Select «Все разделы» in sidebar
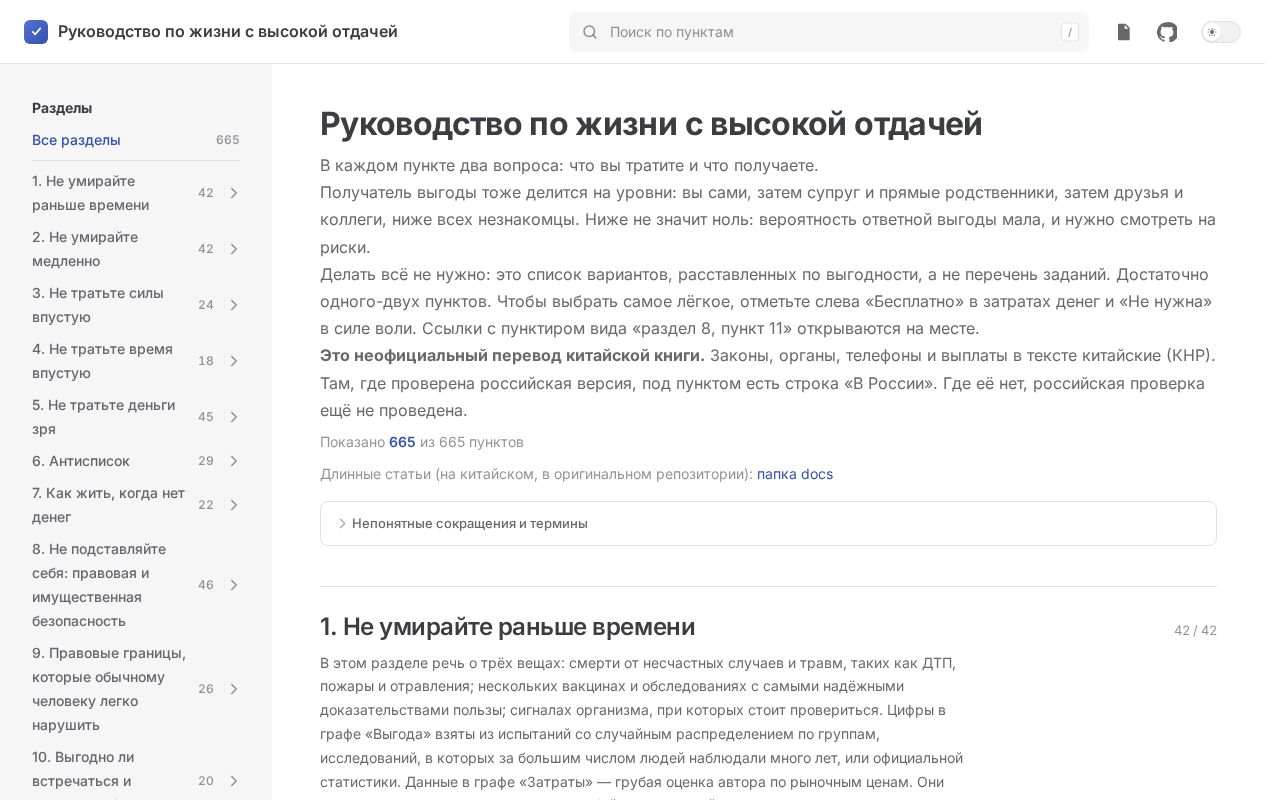Image resolution: width=1280 pixels, height=800 pixels. tap(76, 140)
